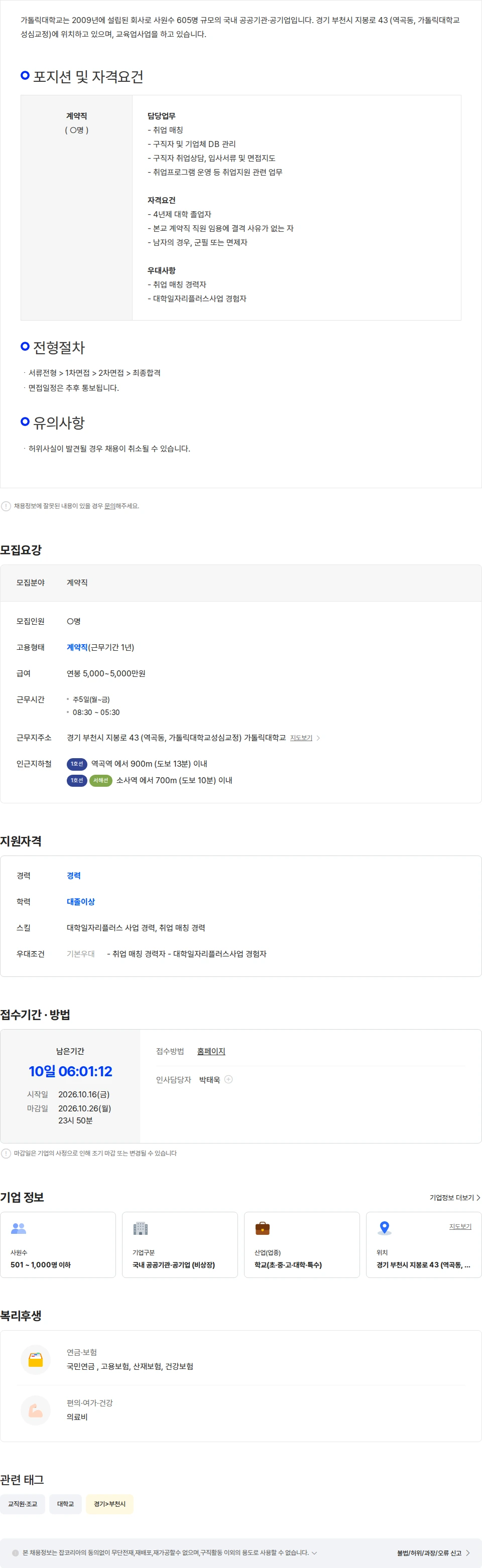Image resolution: width=482 pixels, height=1568 pixels.
Task: Open 지도보기 in 위치 card
Action: click(x=460, y=1226)
